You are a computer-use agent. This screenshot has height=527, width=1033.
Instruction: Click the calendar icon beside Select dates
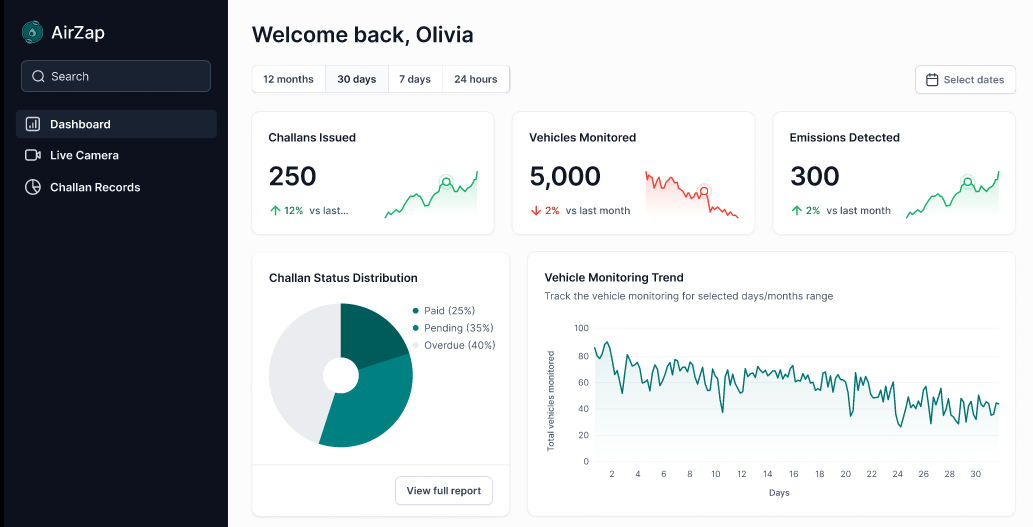pos(932,80)
